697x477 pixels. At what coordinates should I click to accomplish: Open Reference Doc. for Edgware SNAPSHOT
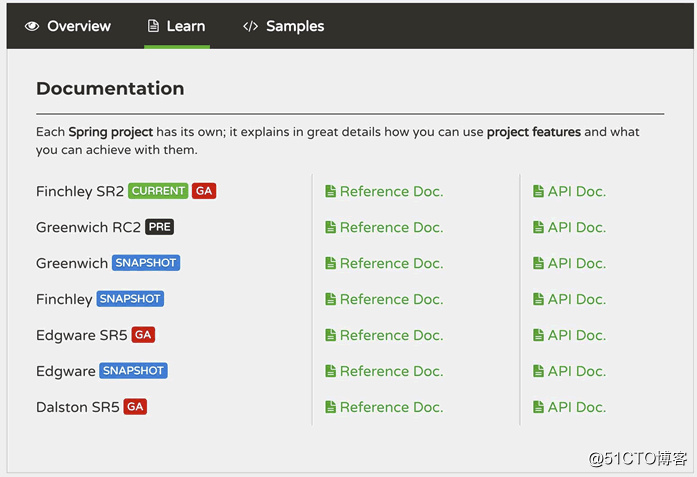pos(384,371)
